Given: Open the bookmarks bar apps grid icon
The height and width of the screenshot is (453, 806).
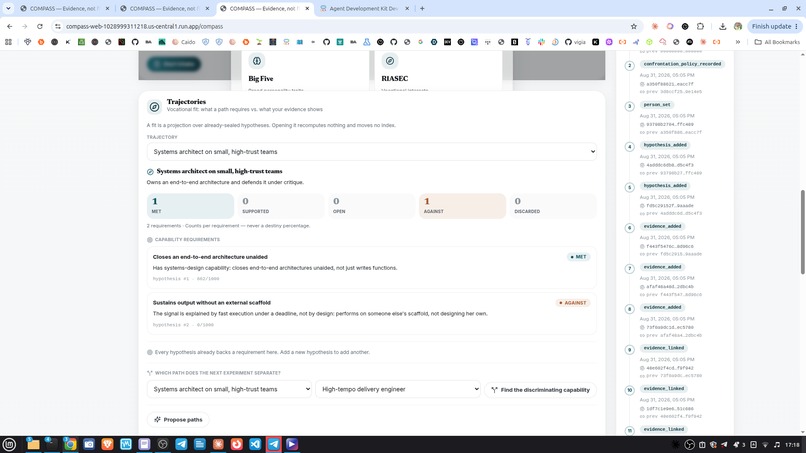Looking at the screenshot, I should (8, 42).
